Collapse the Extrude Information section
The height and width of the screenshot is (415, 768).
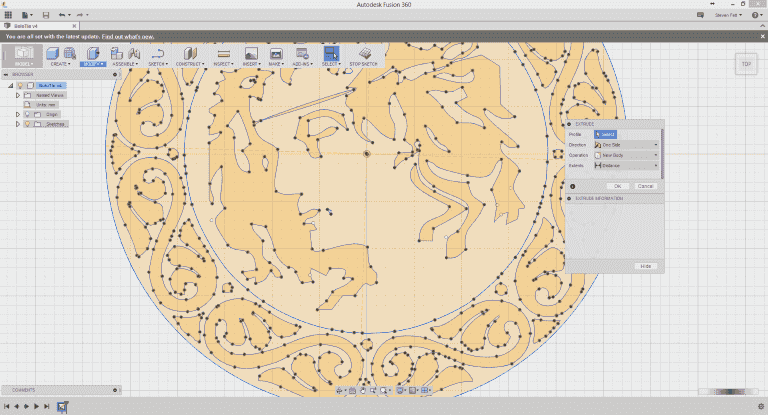click(x=569, y=198)
